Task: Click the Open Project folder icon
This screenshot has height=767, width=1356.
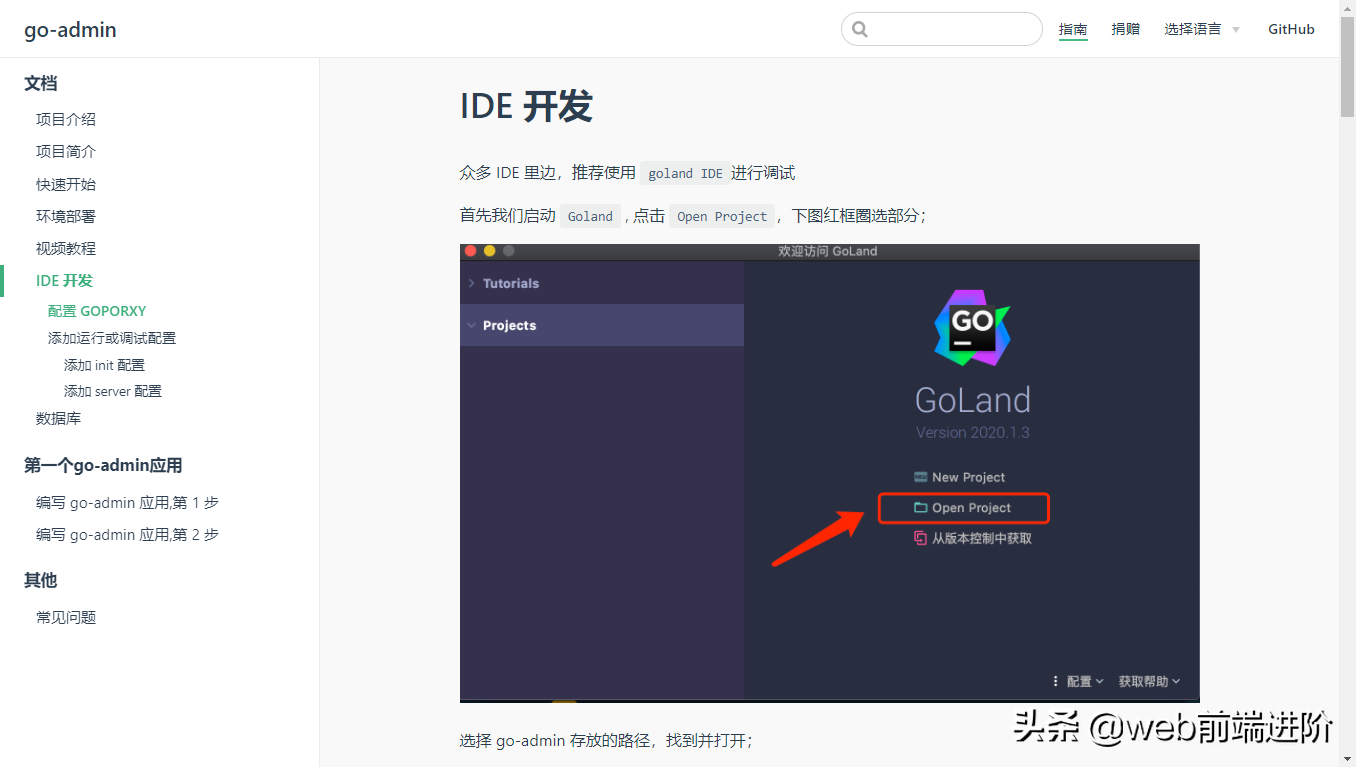Action: pos(921,508)
